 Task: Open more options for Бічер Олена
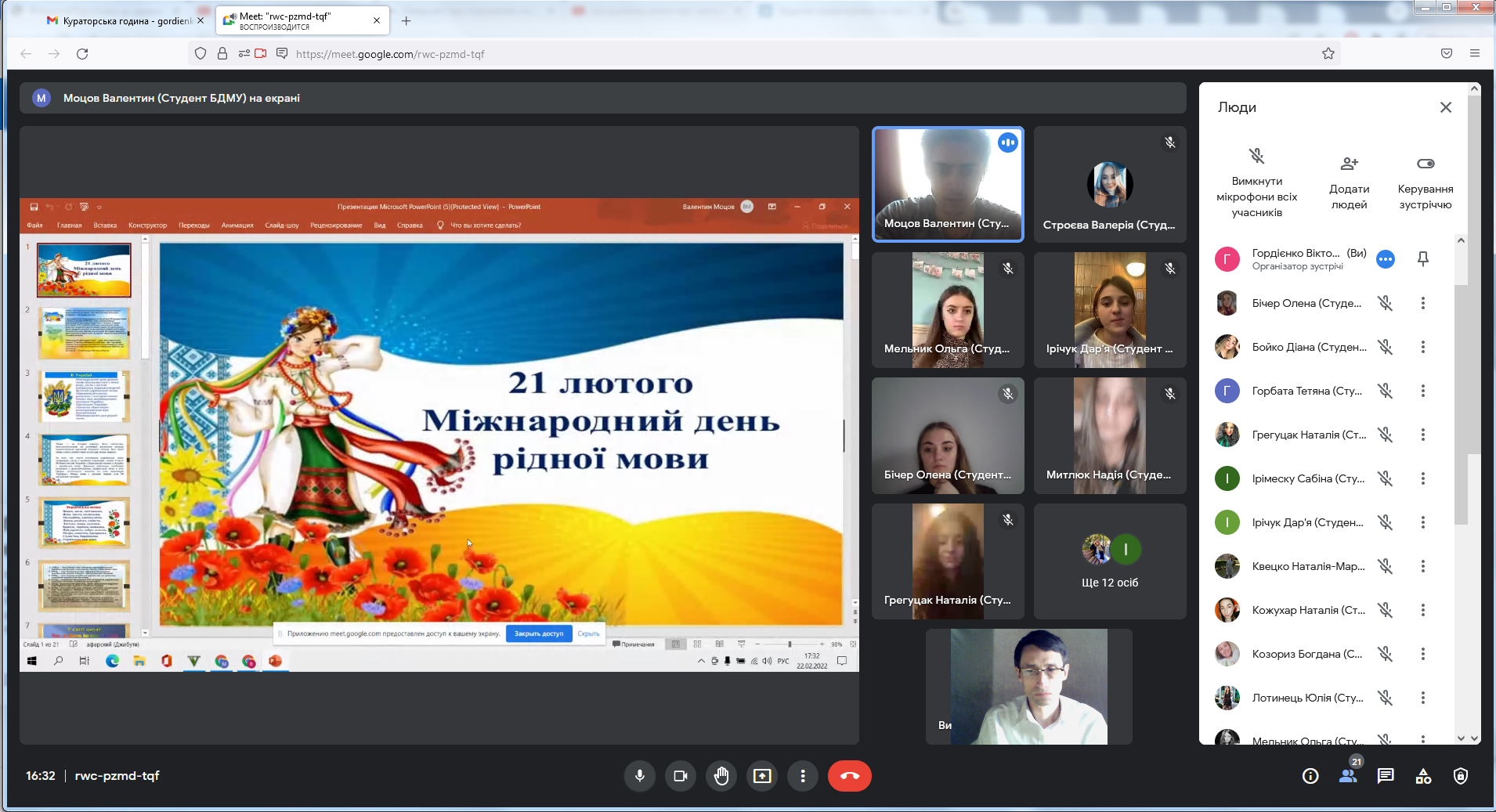pos(1423,303)
